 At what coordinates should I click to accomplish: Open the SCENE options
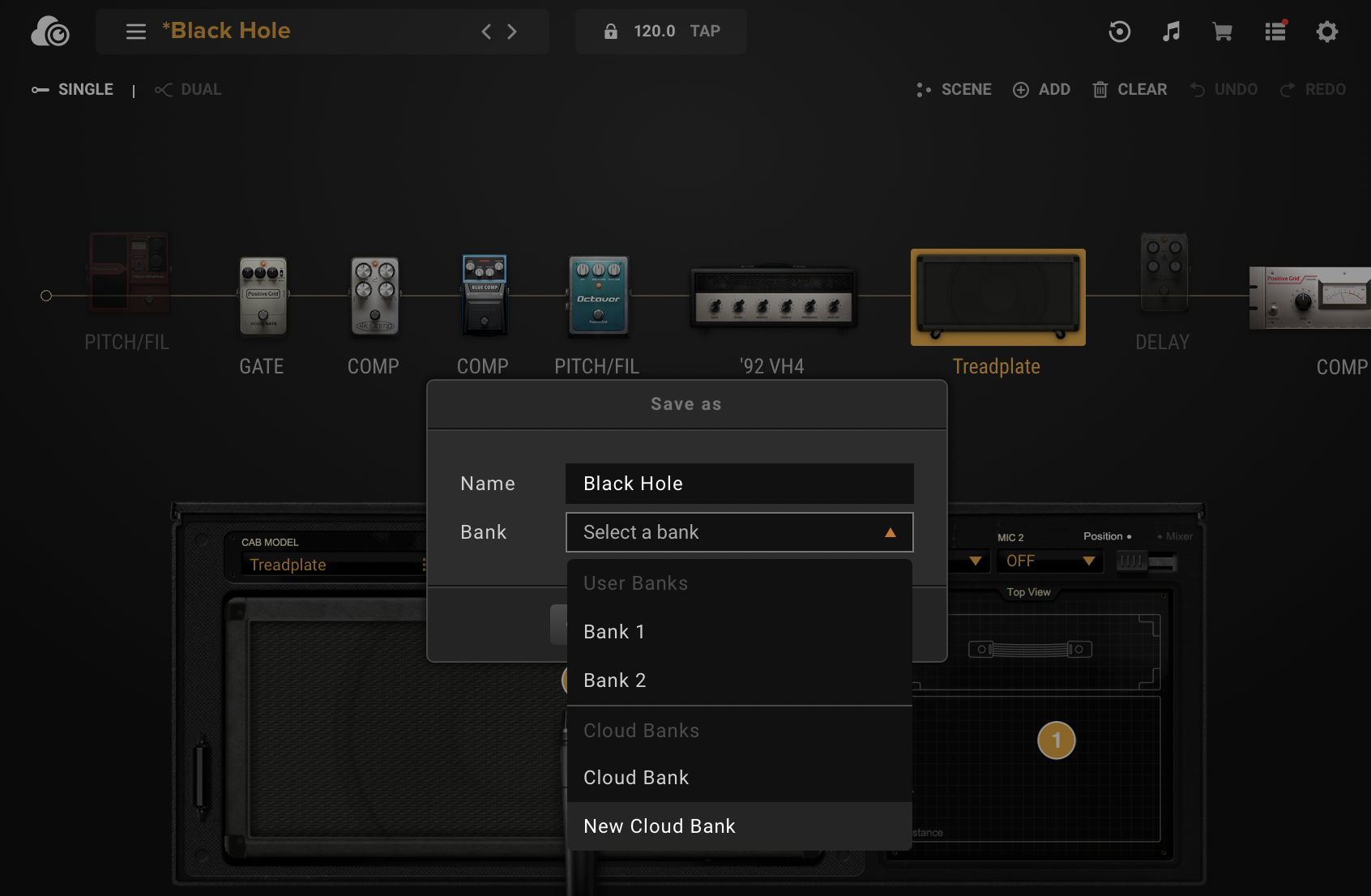(954, 89)
